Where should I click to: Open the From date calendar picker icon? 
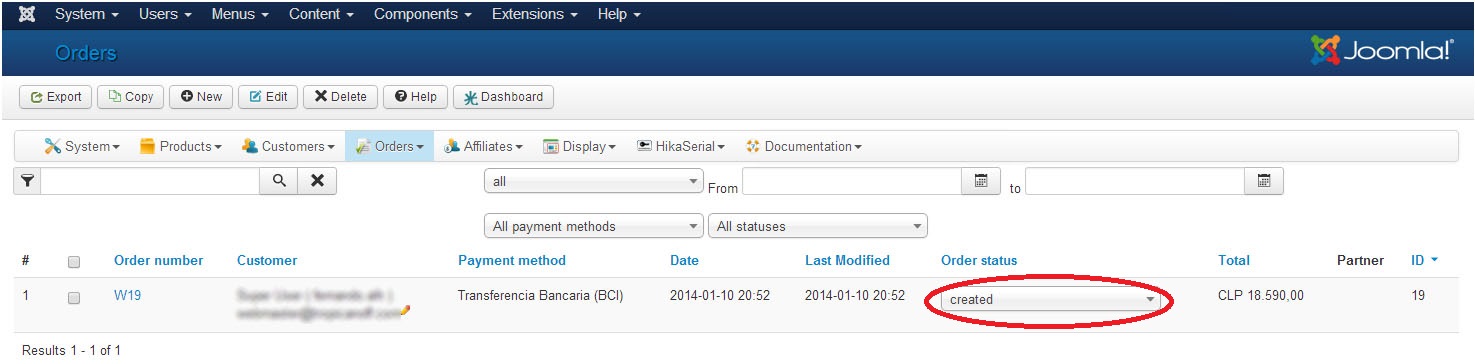click(981, 181)
